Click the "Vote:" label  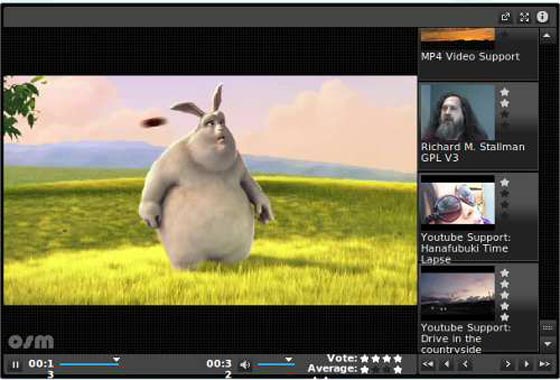[342, 358]
